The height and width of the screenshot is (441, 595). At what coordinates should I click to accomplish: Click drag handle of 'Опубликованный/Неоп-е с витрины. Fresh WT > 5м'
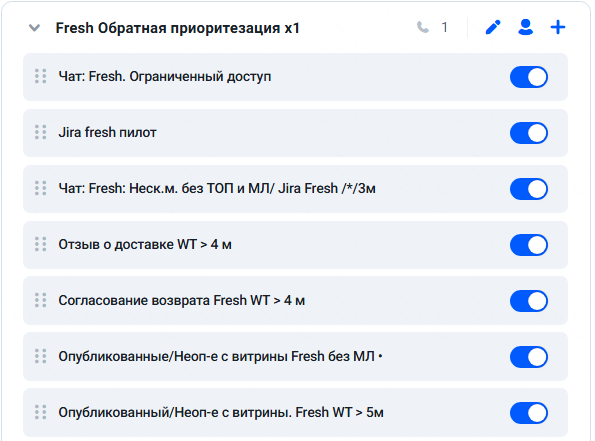click(x=41, y=412)
